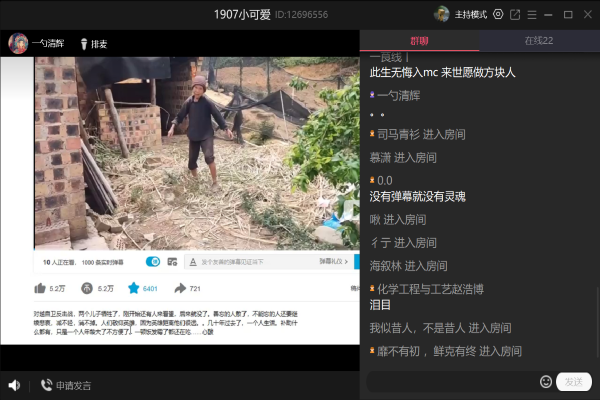Mute the room speaker volume
The image size is (600, 400).
click(14, 385)
